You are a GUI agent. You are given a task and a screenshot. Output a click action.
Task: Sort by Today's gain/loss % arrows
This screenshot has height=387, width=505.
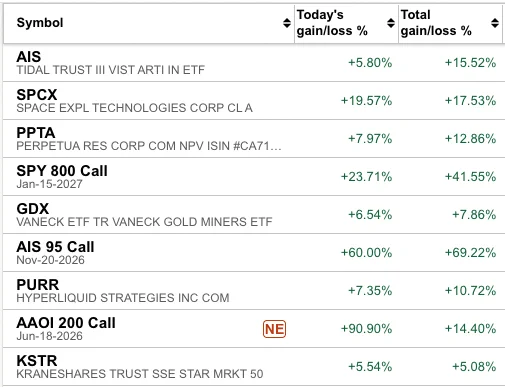point(391,23)
